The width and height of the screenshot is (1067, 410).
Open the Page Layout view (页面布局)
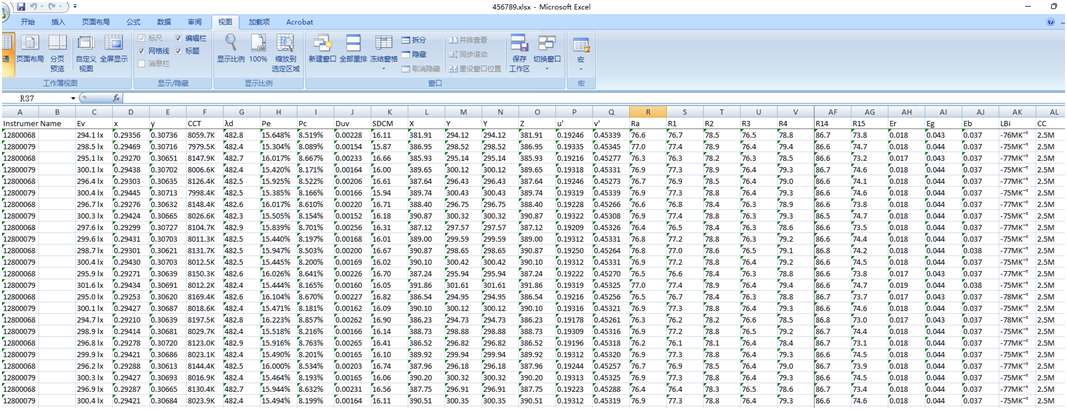coord(30,49)
